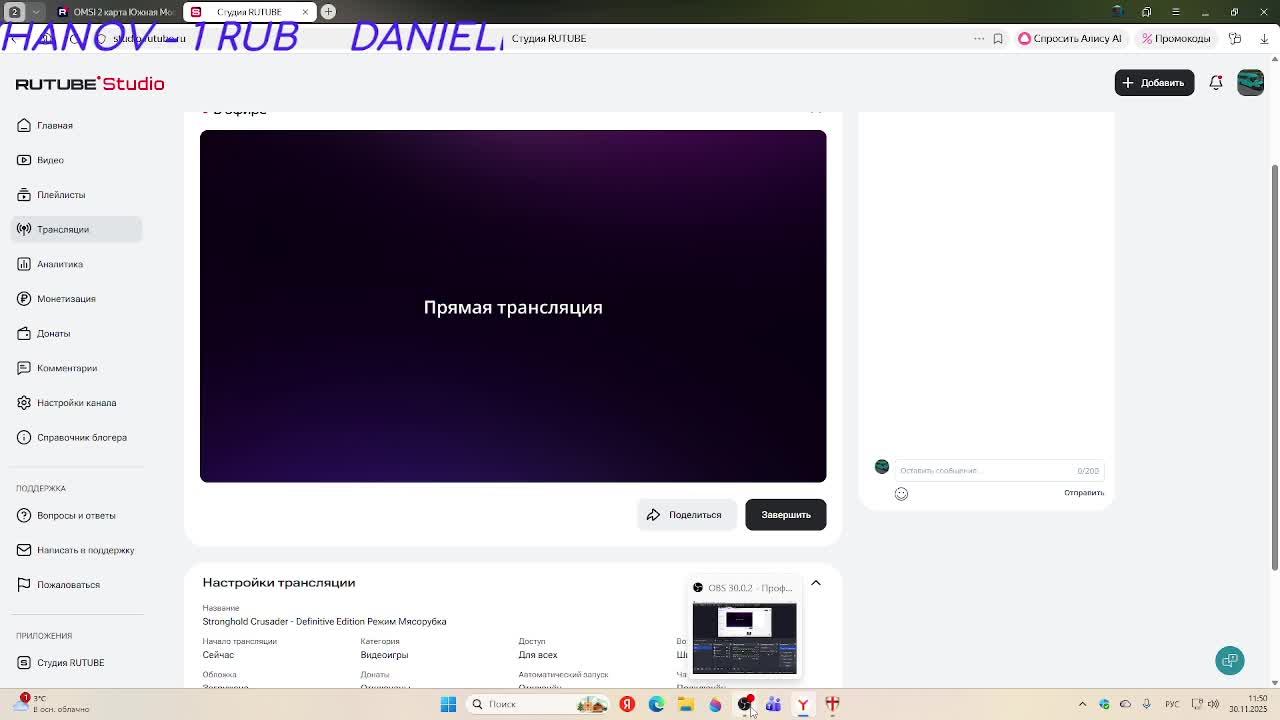Click the Аналитика chart icon in sidebar
Image resolution: width=1280 pixels, height=720 pixels.
[23, 264]
